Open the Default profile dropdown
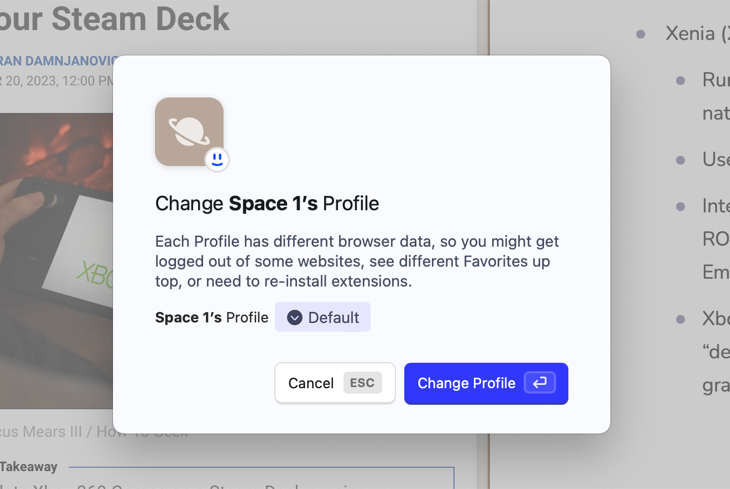730x489 pixels. [323, 317]
